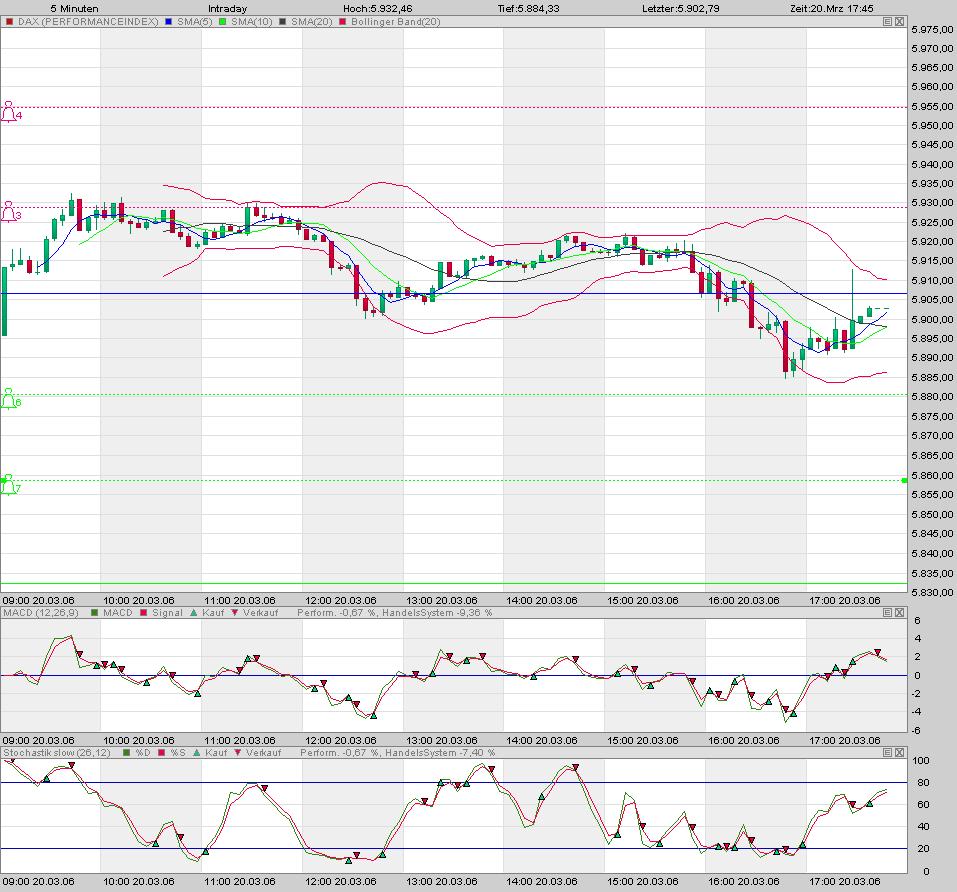
Task: Click the '5.905,00' price axis label
Action: (x=932, y=300)
